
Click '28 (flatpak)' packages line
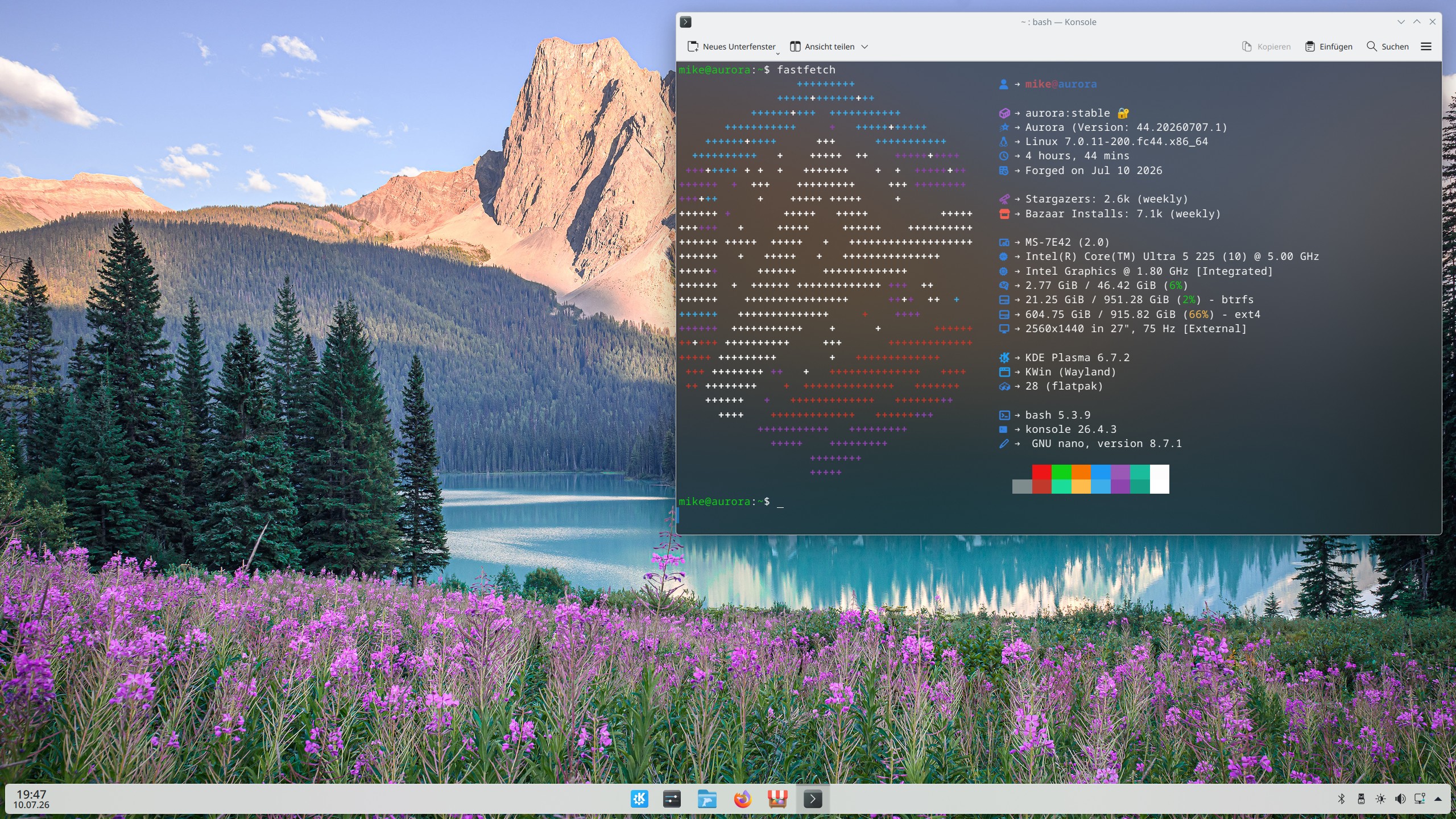1064,386
